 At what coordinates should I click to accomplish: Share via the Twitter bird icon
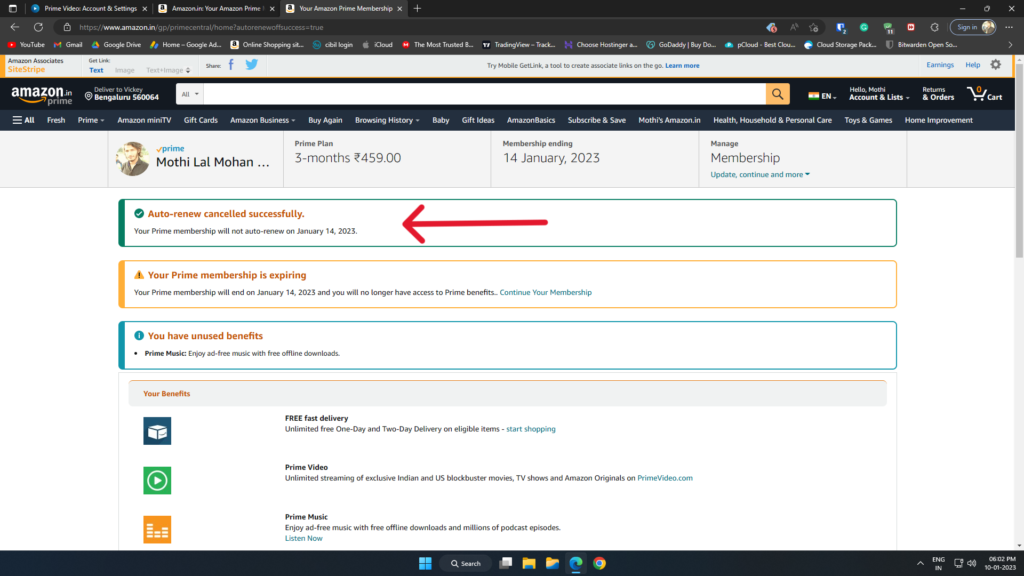coord(251,65)
